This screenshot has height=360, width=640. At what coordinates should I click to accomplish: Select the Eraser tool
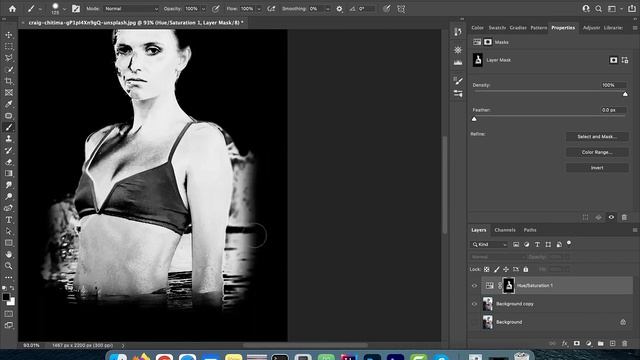[x=9, y=162]
